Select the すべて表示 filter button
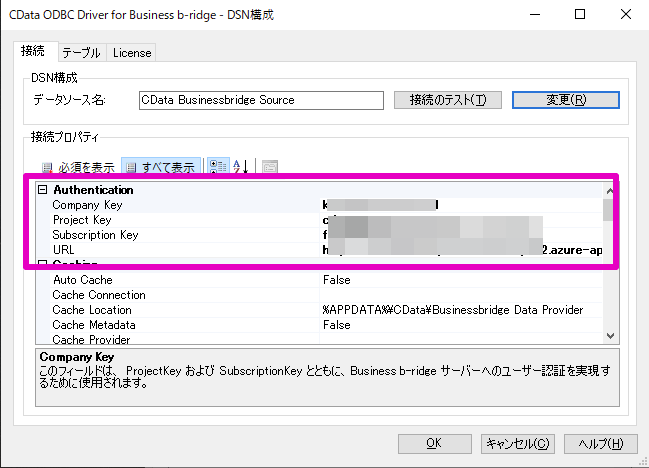The image size is (649, 468). [161, 167]
